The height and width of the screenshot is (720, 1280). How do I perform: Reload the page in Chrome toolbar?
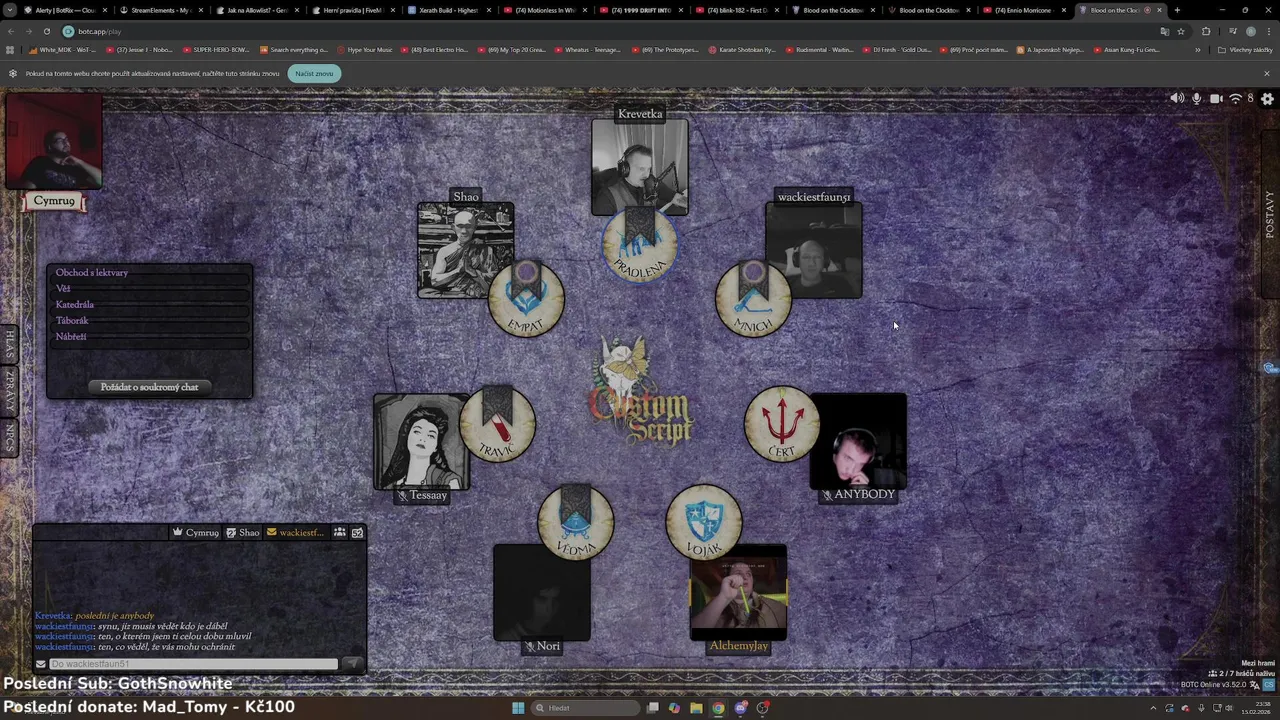pyautogui.click(x=46, y=31)
